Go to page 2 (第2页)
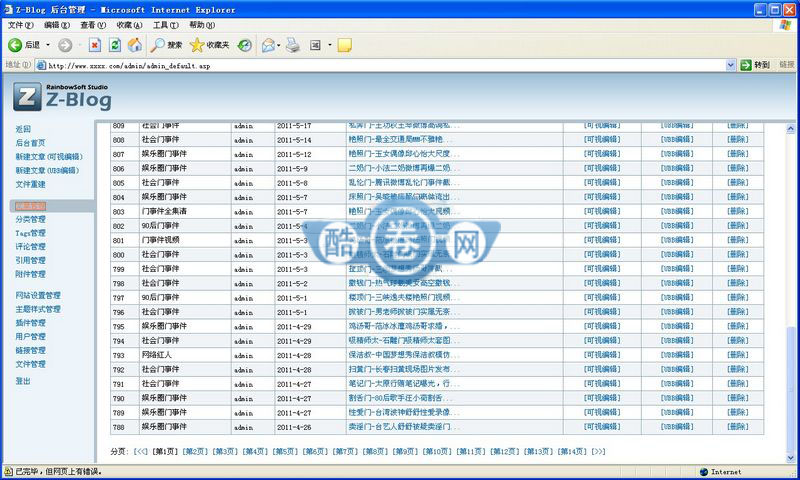This screenshot has height=480, width=800. [x=195, y=451]
